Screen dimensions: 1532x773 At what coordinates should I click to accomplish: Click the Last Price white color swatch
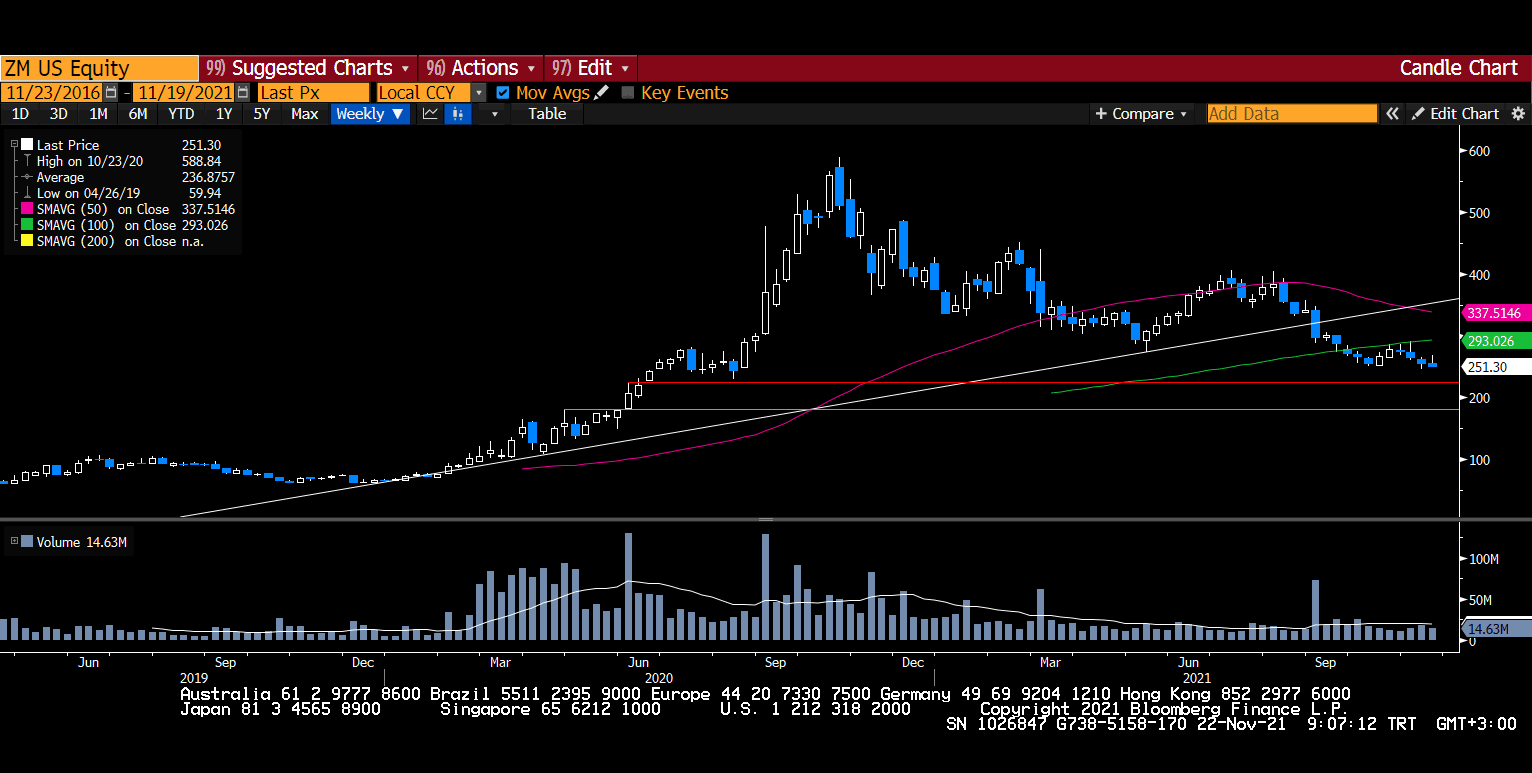coord(27,145)
